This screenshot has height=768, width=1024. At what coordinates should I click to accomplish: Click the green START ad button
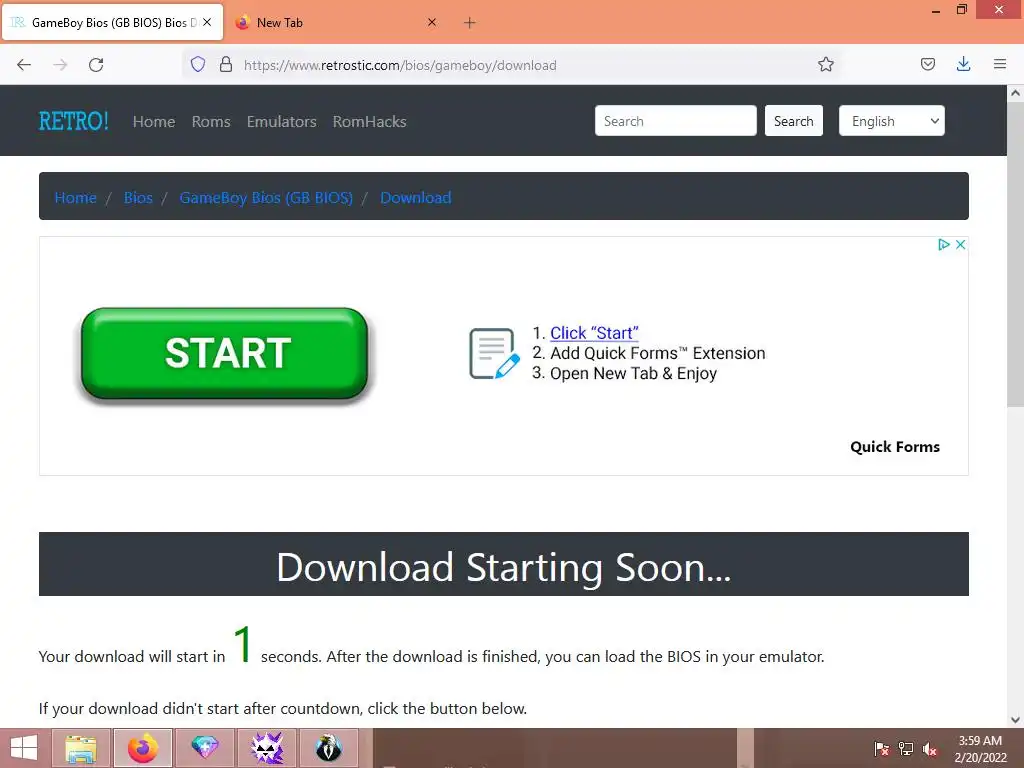coord(225,353)
